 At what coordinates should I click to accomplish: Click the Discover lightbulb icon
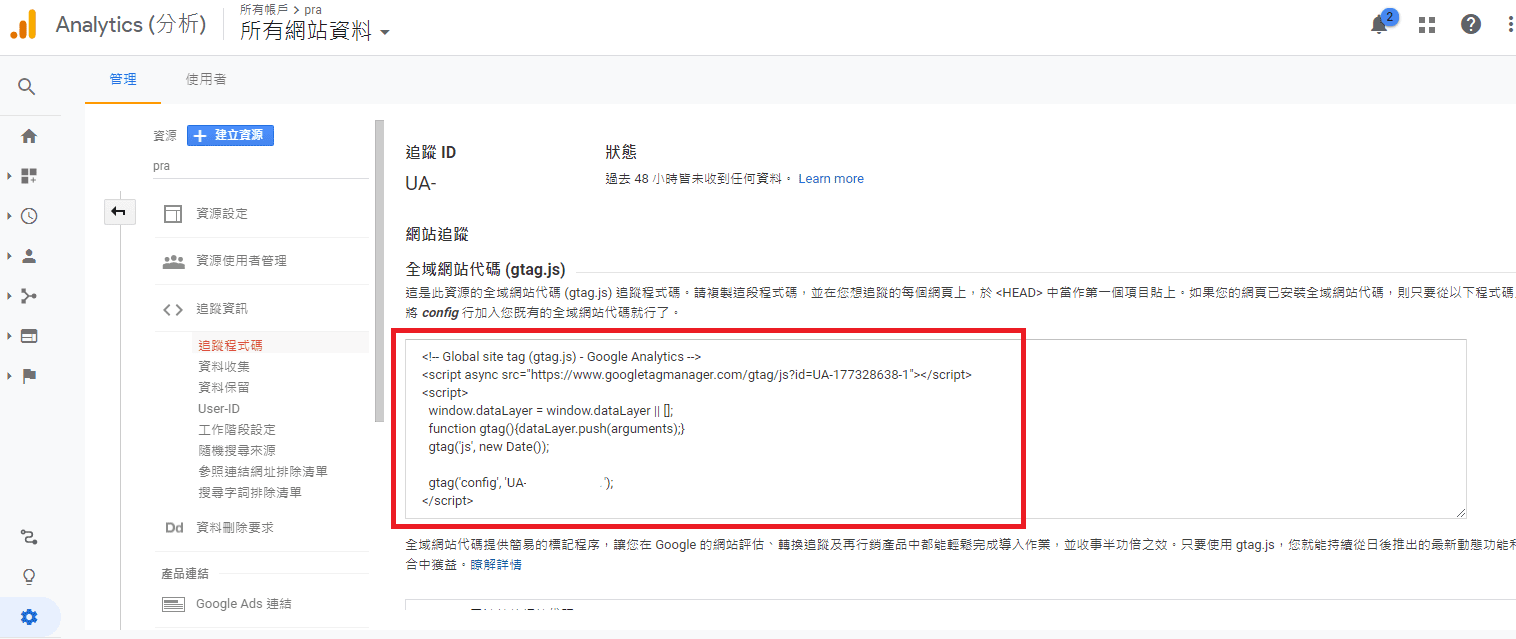[x=29, y=576]
